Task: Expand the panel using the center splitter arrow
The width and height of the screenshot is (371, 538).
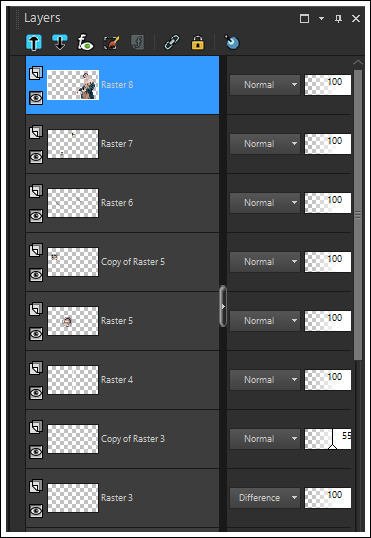Action: 223,306
